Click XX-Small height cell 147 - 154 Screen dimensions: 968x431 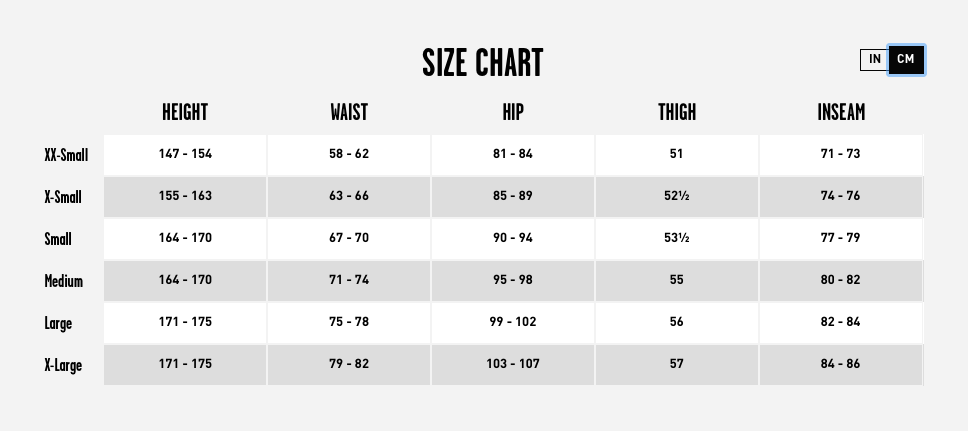point(185,154)
